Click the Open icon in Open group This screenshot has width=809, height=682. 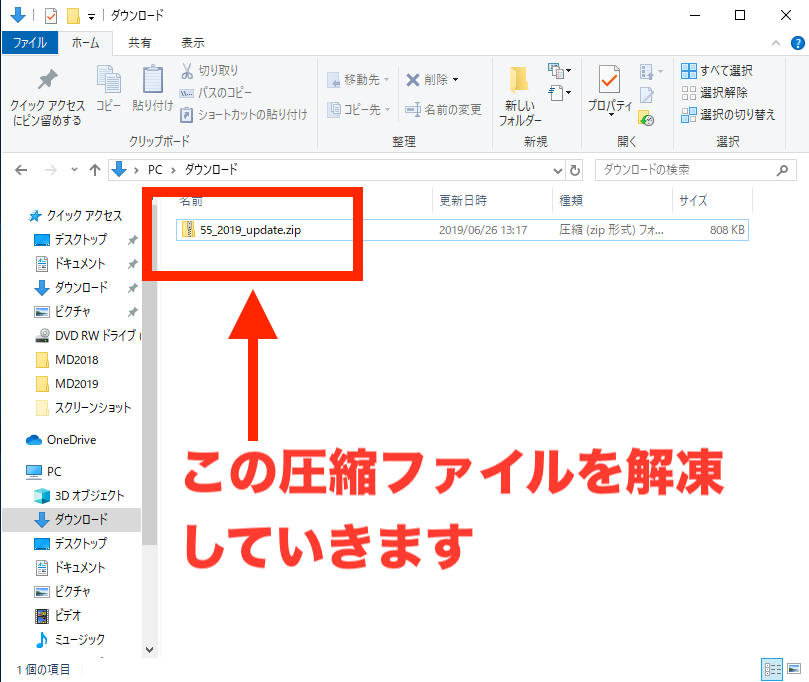647,71
